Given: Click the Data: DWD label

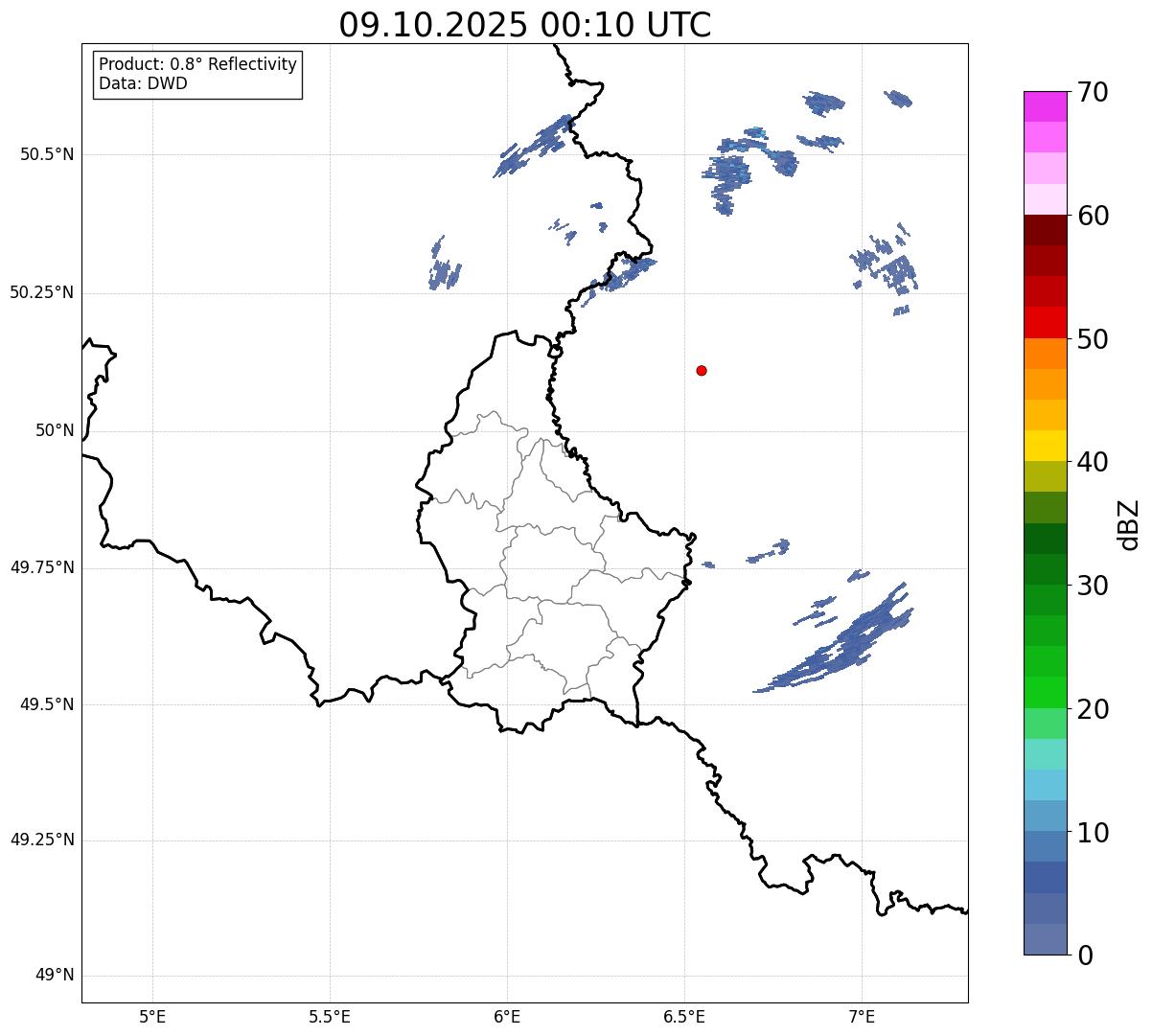Looking at the screenshot, I should coord(143,83).
